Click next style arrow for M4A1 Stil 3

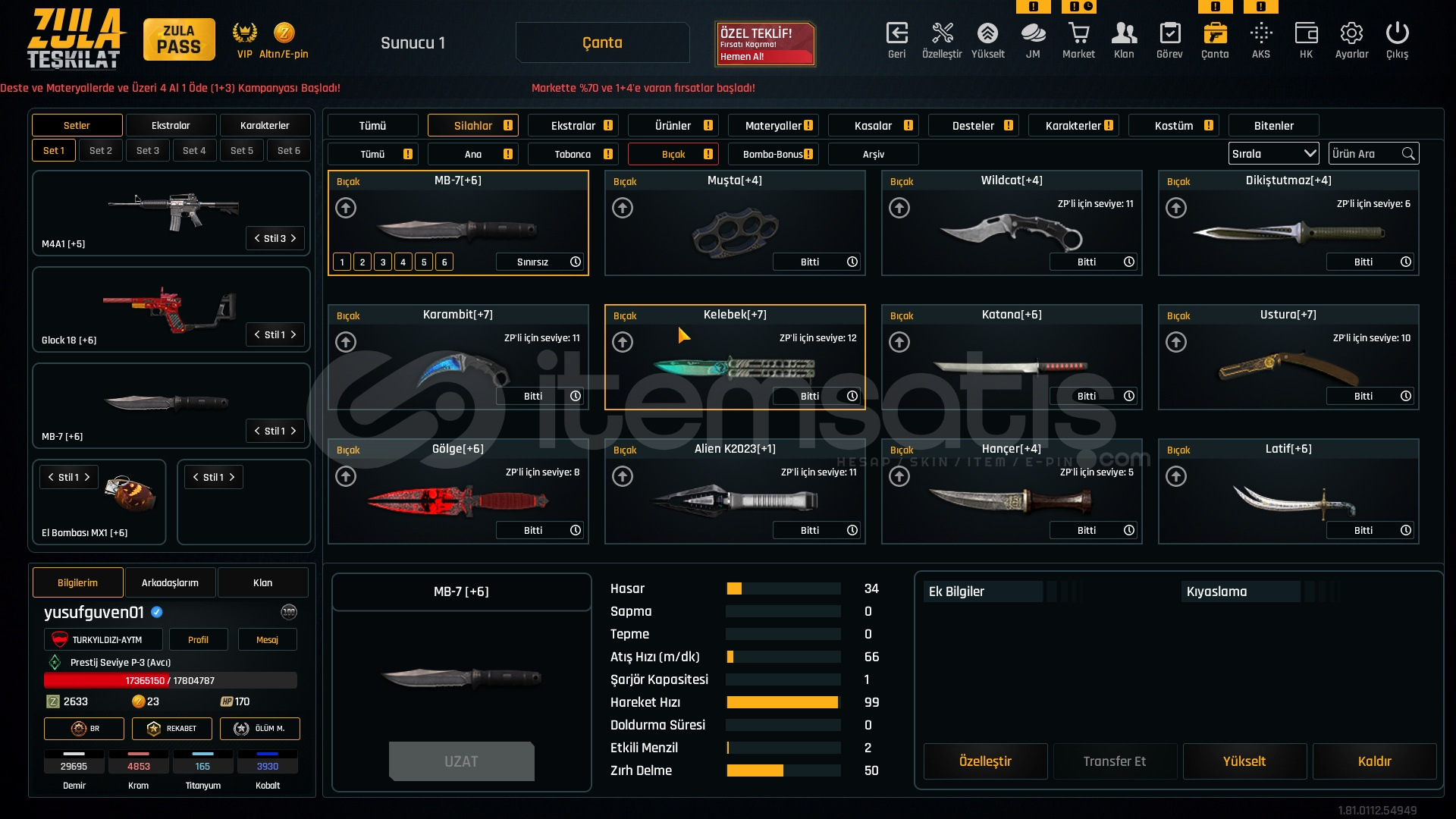(294, 238)
